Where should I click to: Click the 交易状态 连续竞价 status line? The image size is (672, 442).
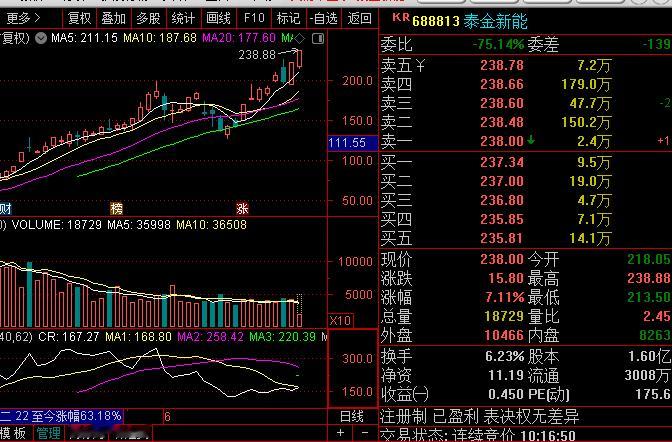pyautogui.click(x=478, y=435)
